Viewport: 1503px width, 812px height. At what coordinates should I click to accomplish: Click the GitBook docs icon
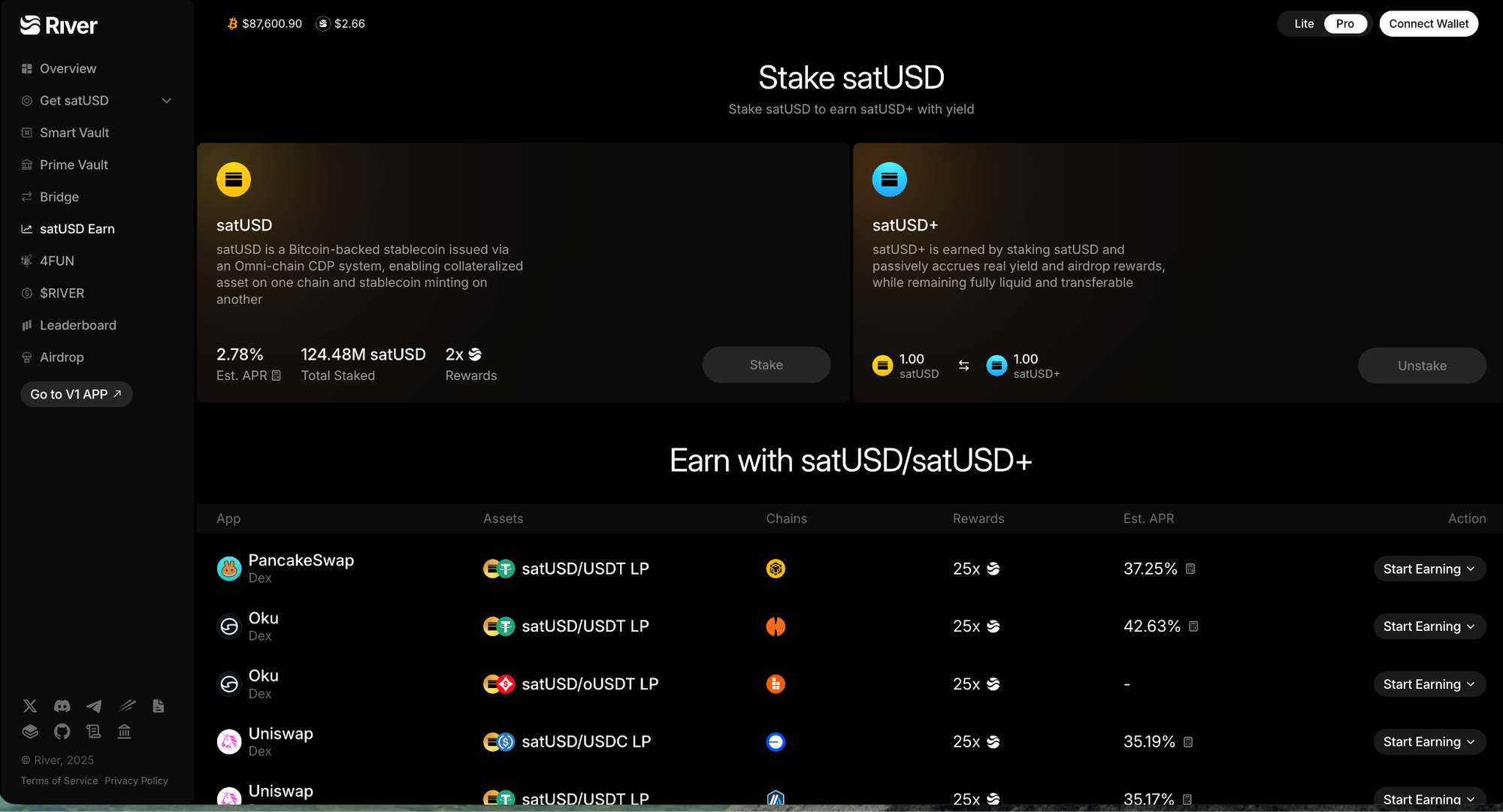30,732
